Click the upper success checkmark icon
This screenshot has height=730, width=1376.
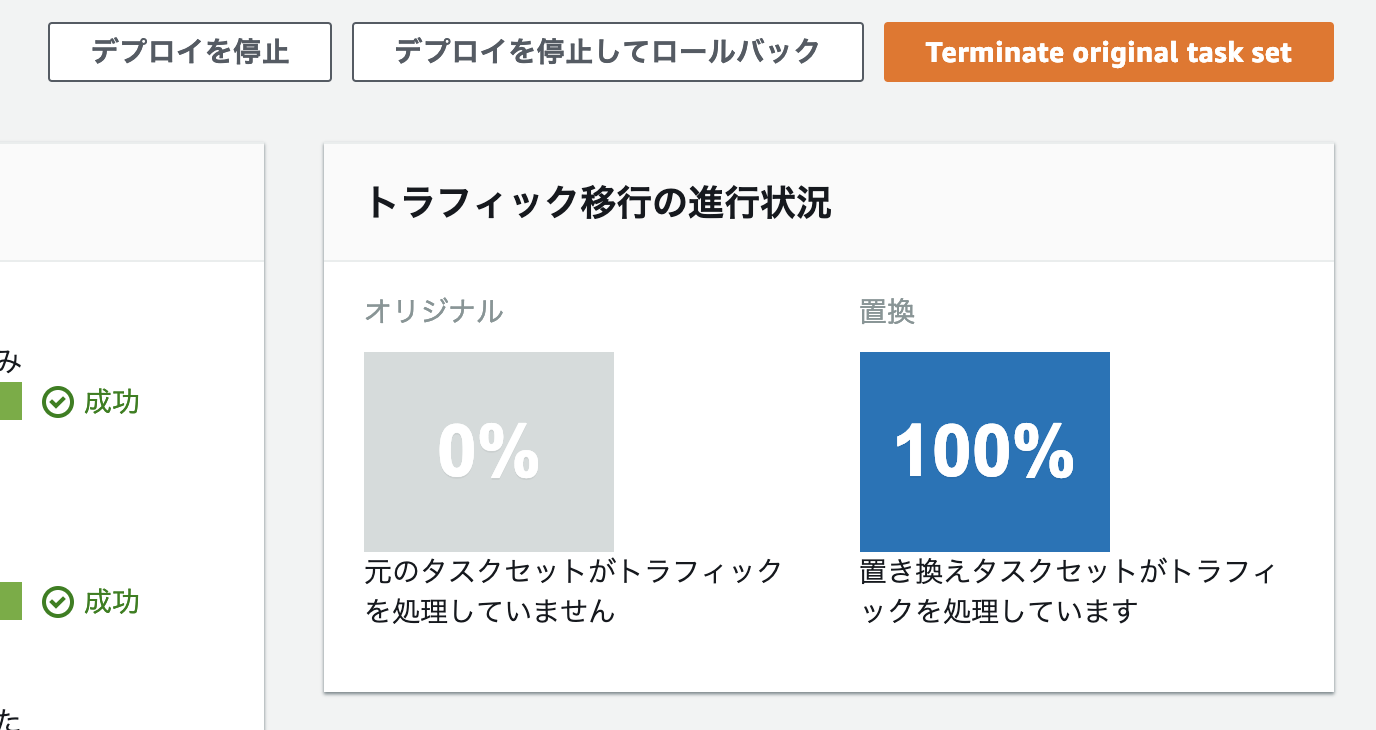coord(58,403)
